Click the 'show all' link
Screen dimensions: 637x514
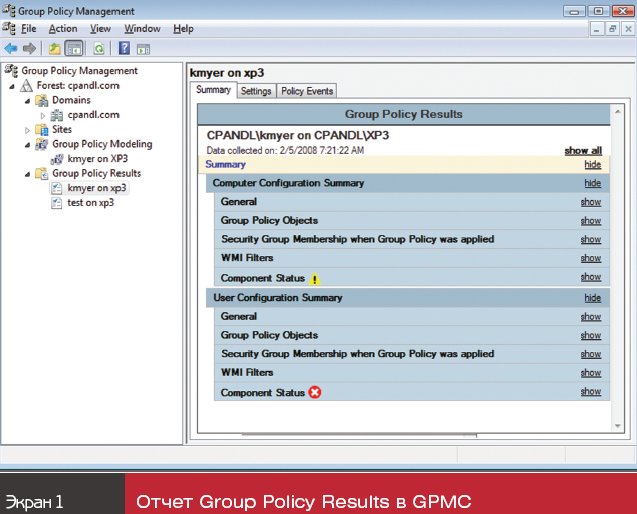click(582, 150)
